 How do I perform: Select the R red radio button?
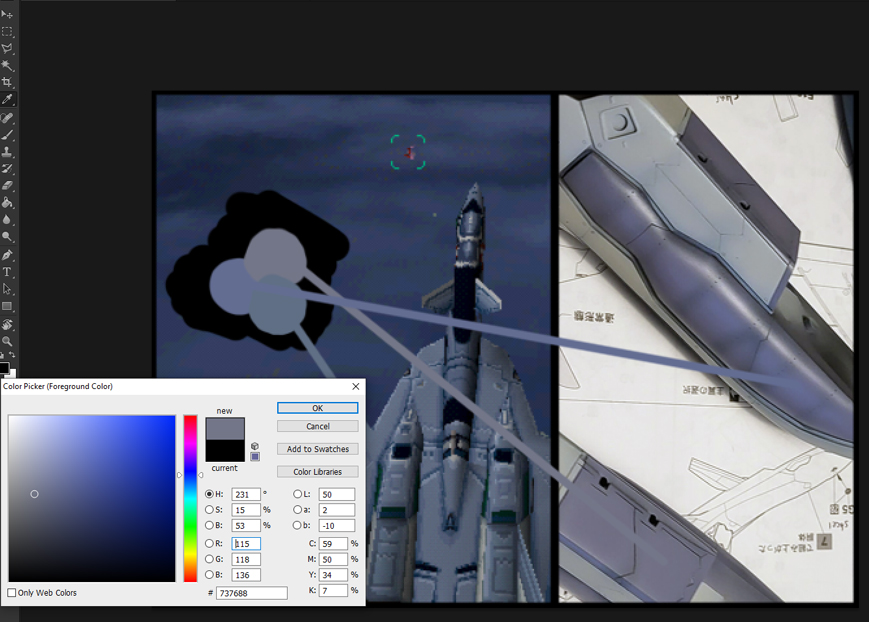click(209, 543)
